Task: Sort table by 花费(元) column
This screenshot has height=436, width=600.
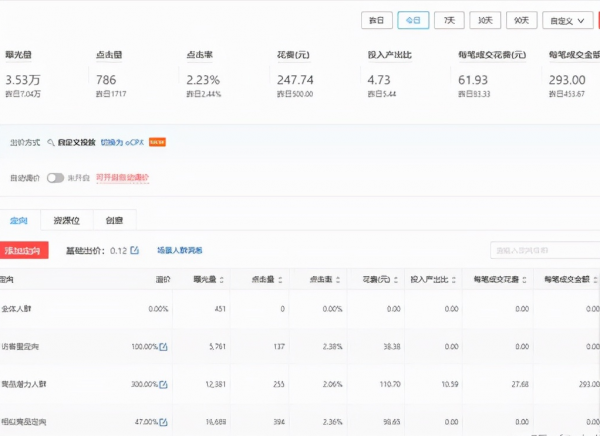Action: coord(396,280)
